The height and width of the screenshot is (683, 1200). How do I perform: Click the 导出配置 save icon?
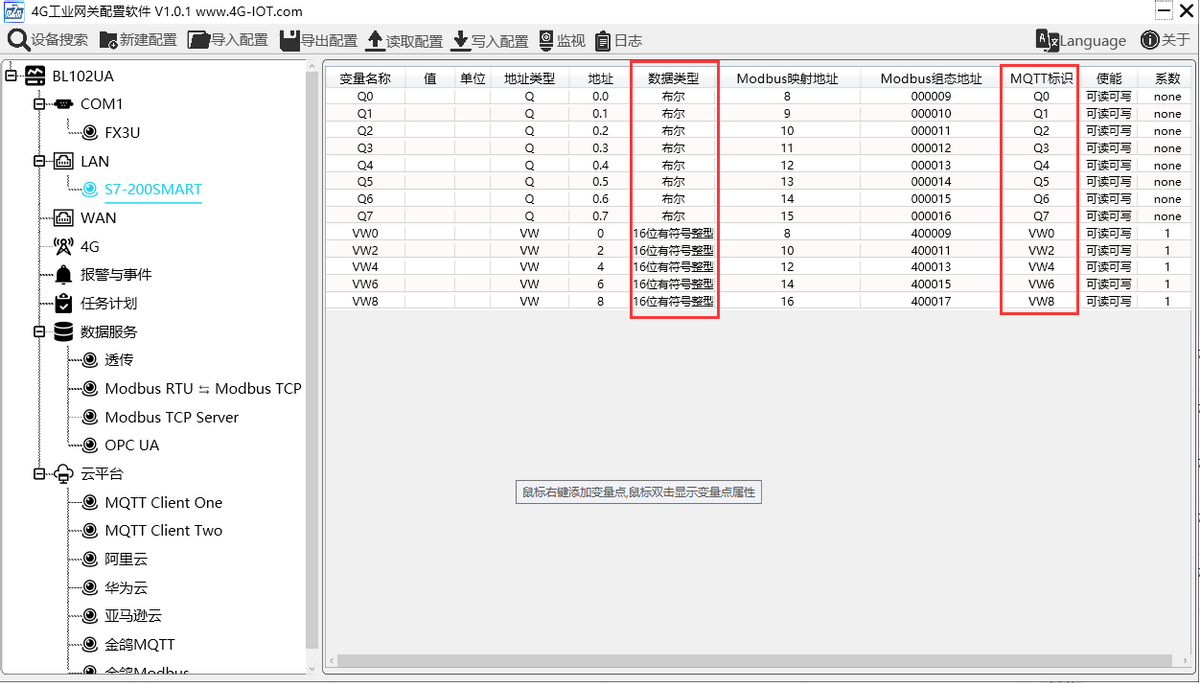289,40
